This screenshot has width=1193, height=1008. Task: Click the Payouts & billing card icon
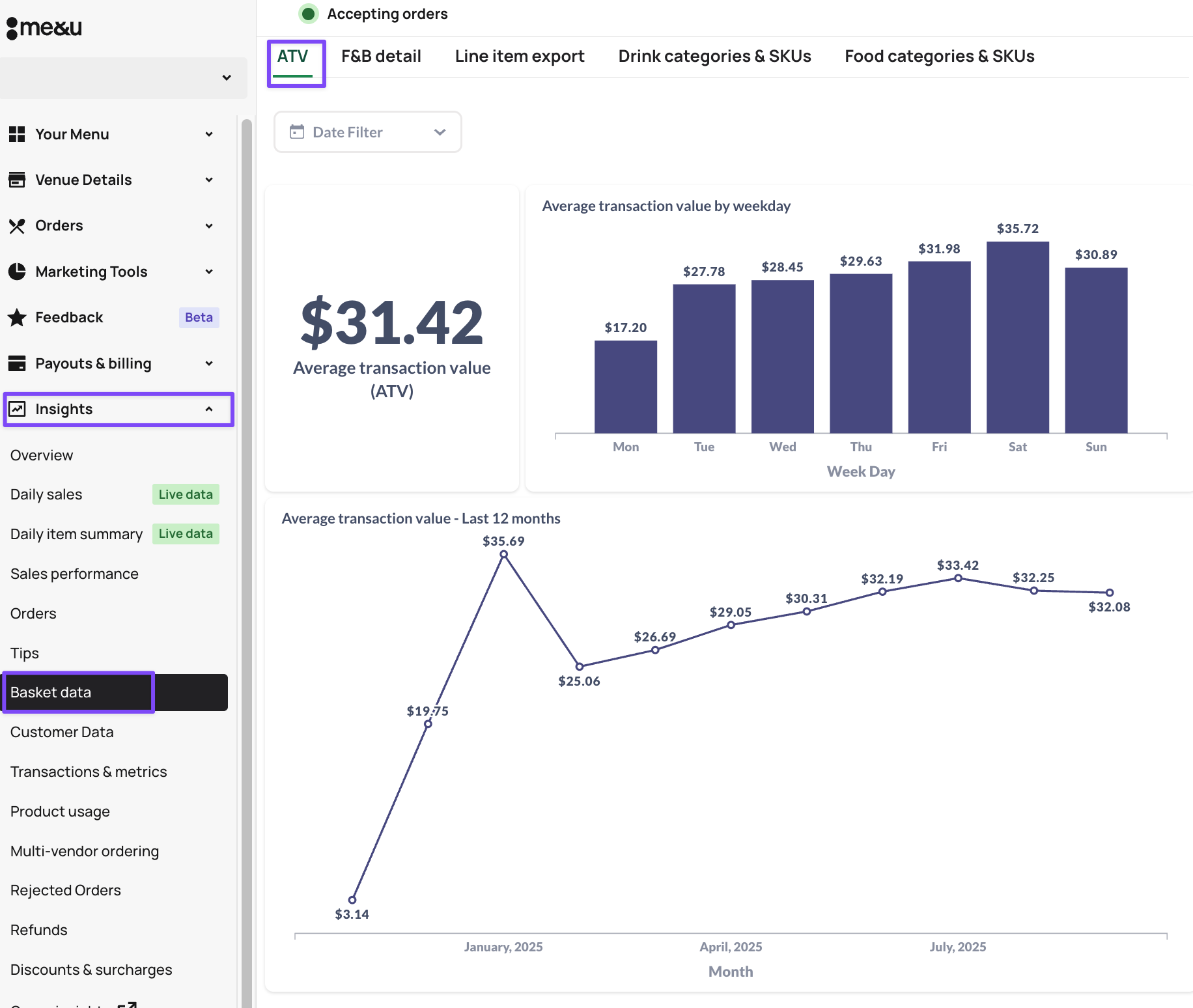coord(17,363)
